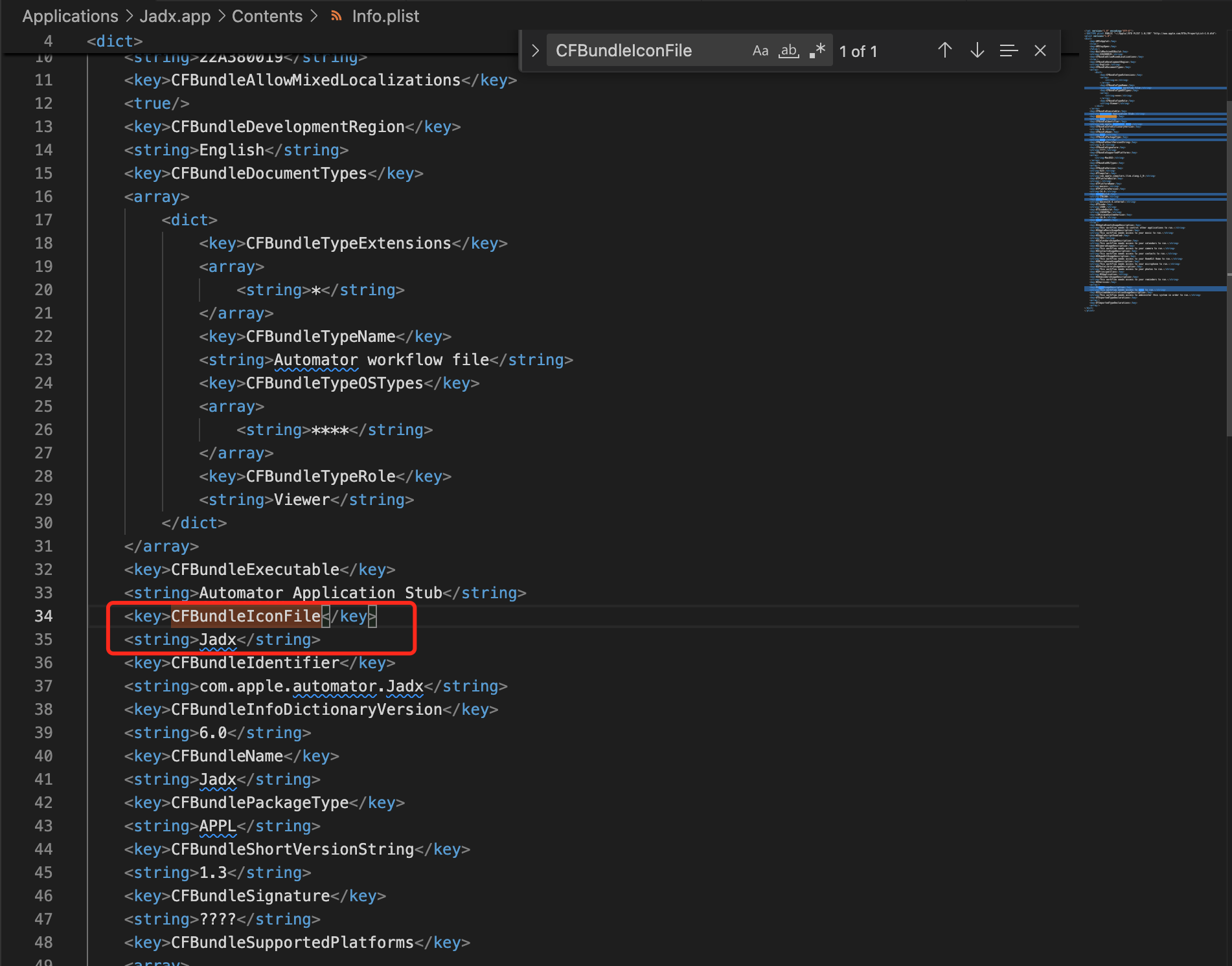
Task: Open the Applications breadcrumb
Action: [70, 16]
